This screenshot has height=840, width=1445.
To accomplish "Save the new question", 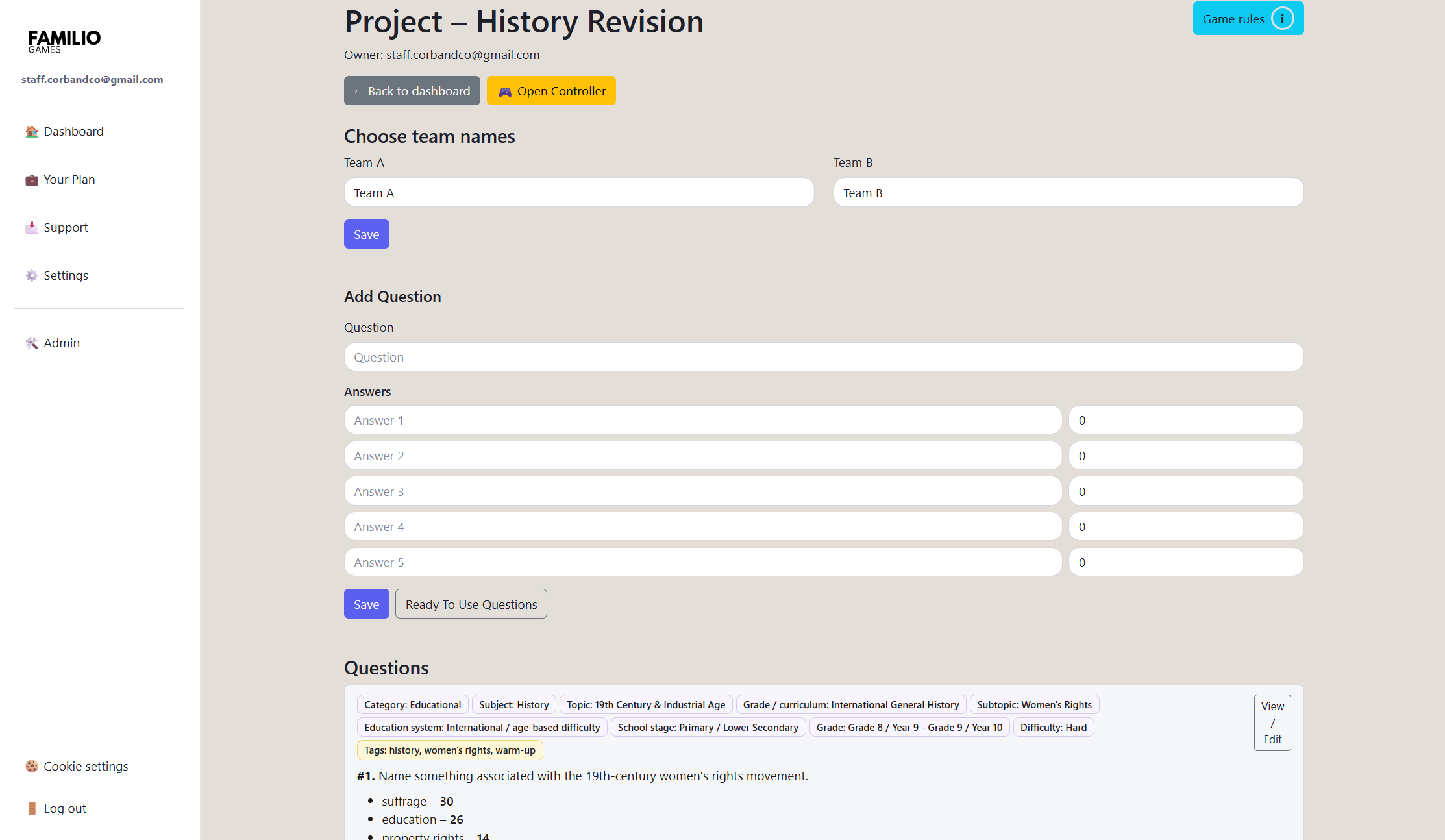I will (x=366, y=604).
